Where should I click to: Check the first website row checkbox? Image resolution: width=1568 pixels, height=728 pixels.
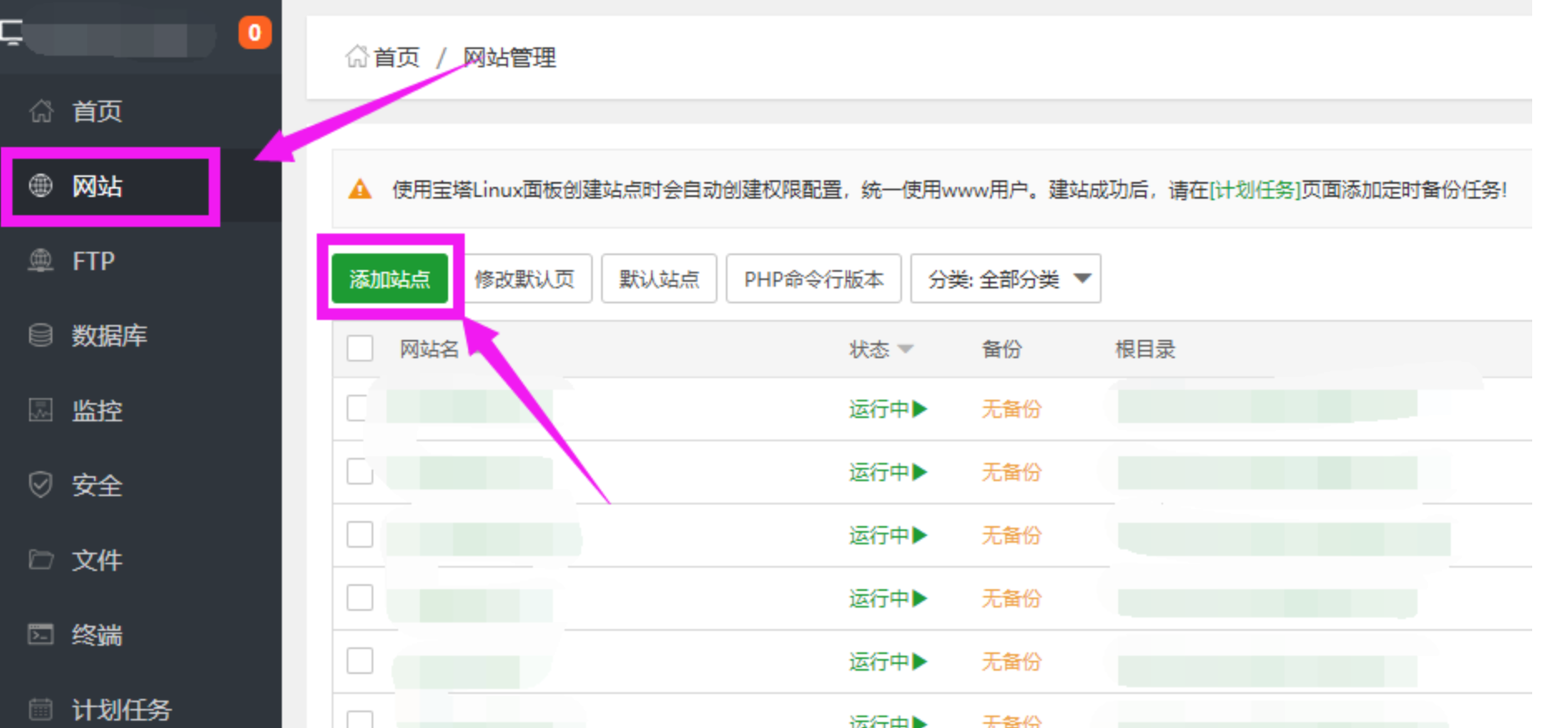click(358, 408)
